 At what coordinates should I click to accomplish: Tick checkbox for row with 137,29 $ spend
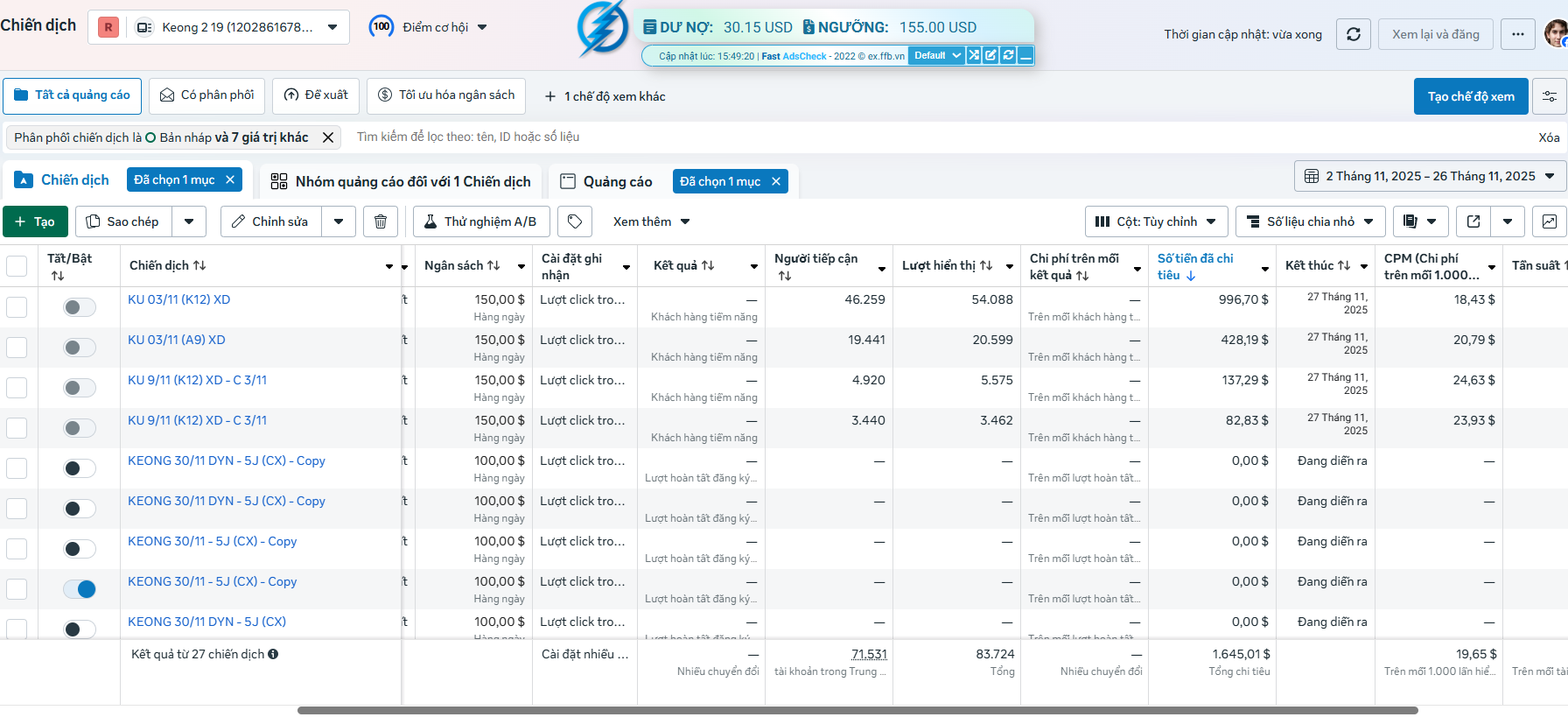pos(17,388)
